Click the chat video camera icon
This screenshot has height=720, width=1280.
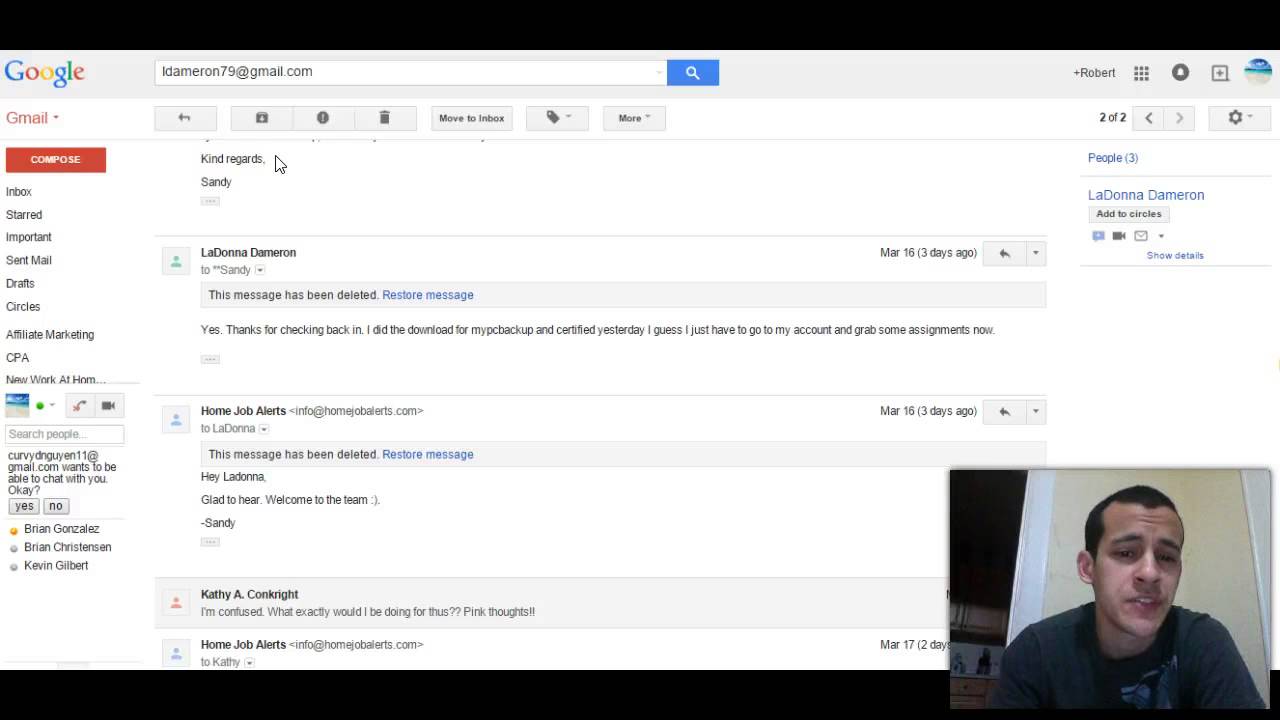[x=109, y=406]
